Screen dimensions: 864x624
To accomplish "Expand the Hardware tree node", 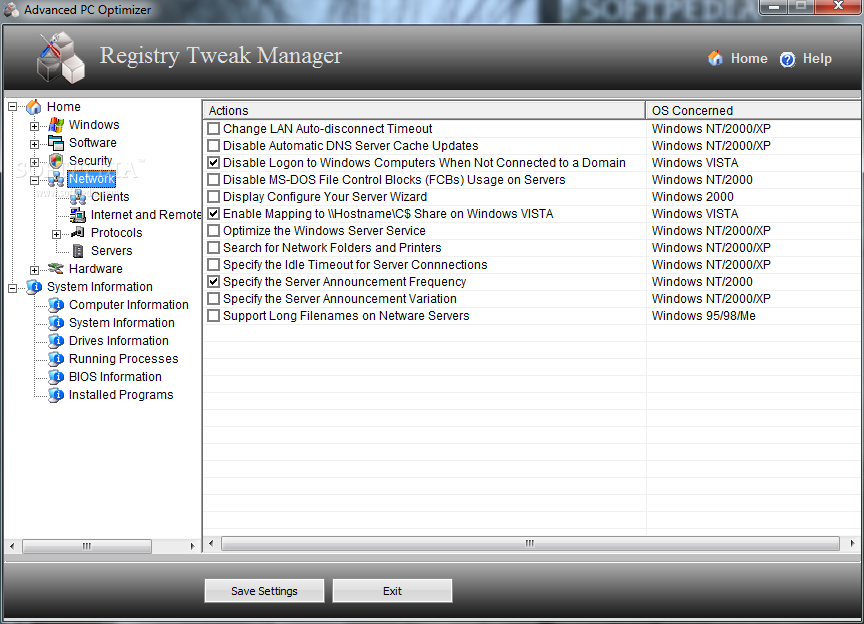I will (x=34, y=270).
